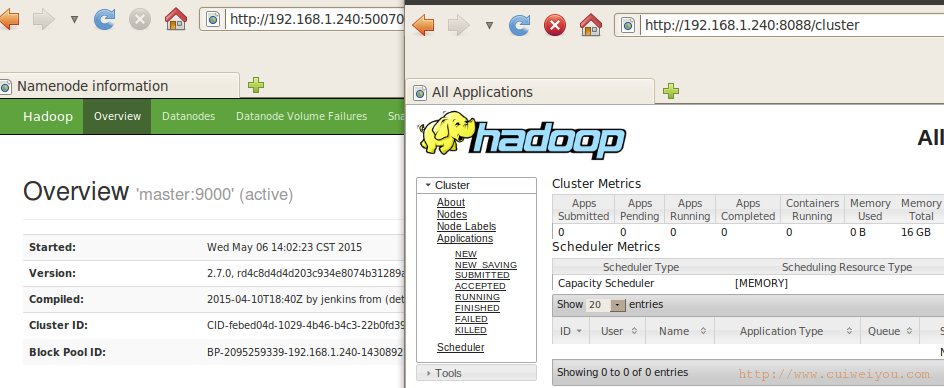Viewport: 944px width, 388px height.
Task: Filter applications by RUNNING state
Action: point(477,297)
